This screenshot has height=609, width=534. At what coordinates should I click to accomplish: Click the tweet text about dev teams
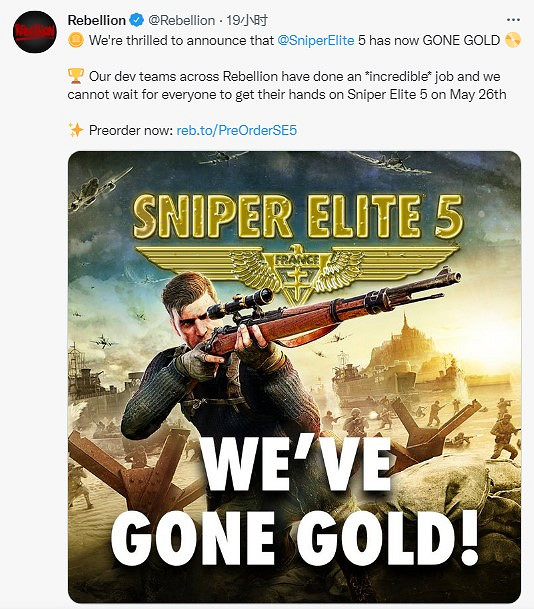point(287,85)
